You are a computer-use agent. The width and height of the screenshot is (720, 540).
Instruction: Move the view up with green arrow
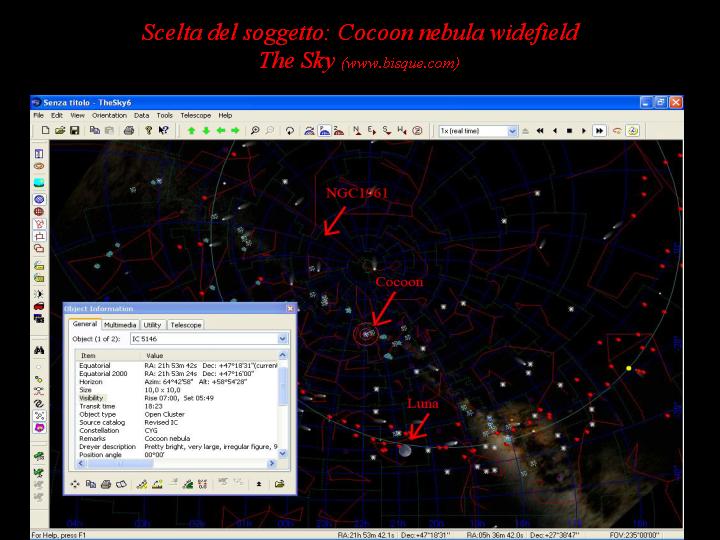[191, 131]
